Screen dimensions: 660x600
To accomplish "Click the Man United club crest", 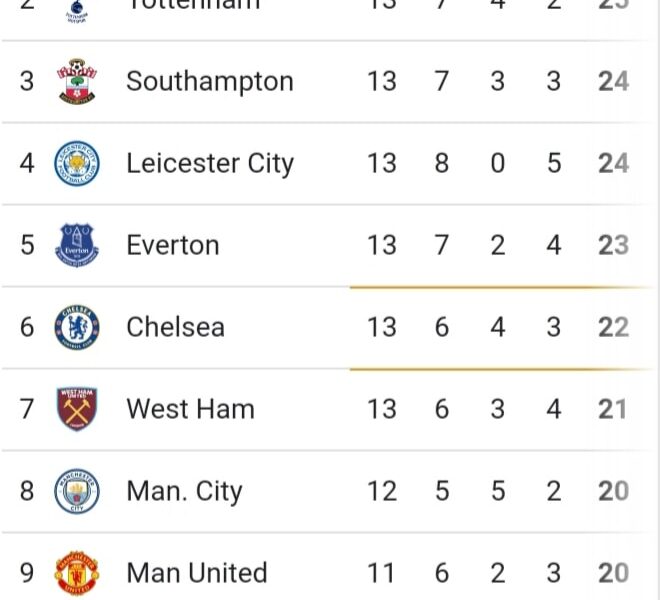I will [77, 573].
